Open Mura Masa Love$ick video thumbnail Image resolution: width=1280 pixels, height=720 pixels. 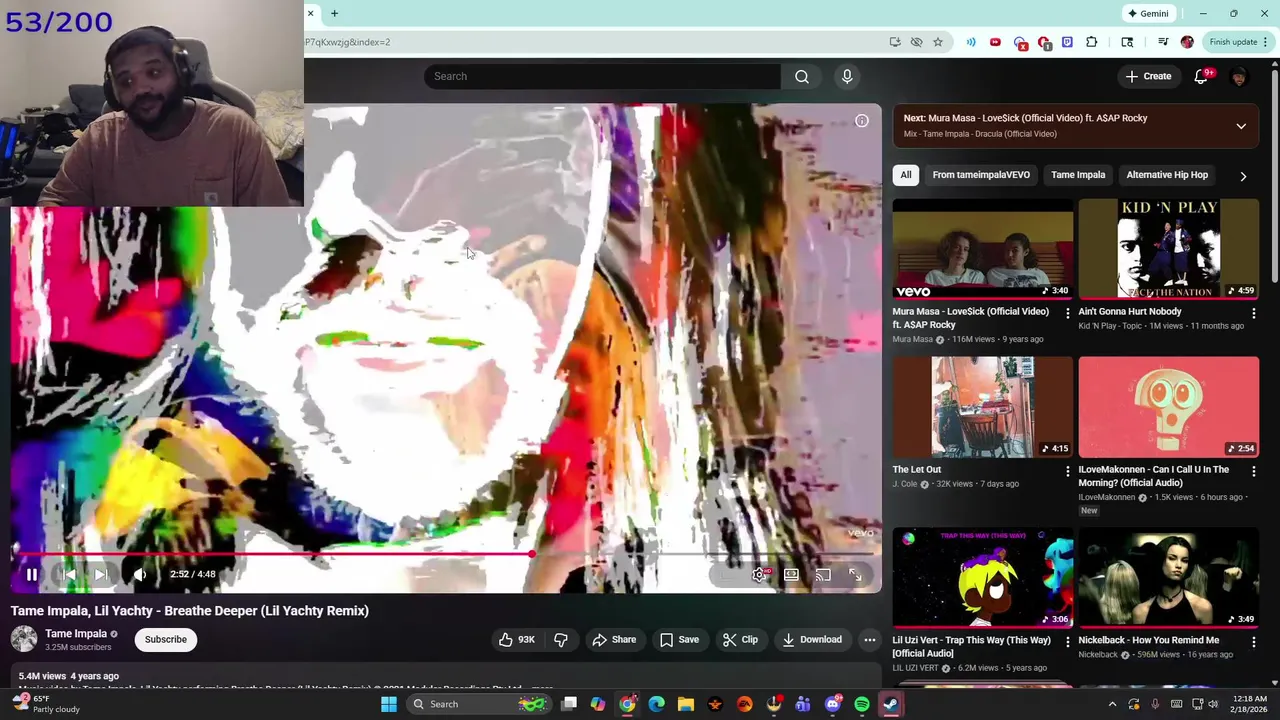pos(983,248)
